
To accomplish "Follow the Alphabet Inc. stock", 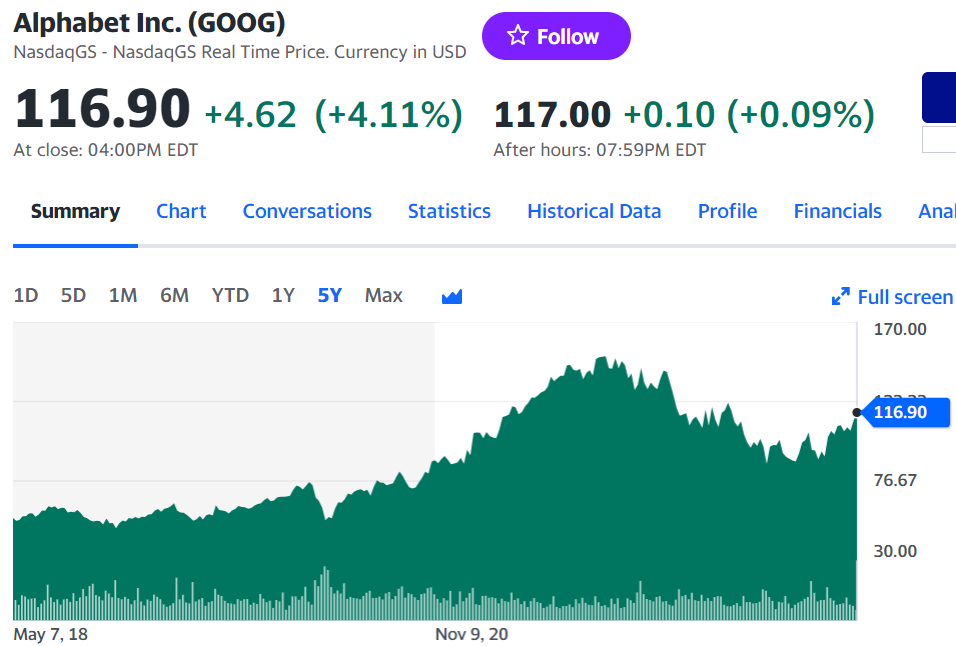I will coord(556,36).
